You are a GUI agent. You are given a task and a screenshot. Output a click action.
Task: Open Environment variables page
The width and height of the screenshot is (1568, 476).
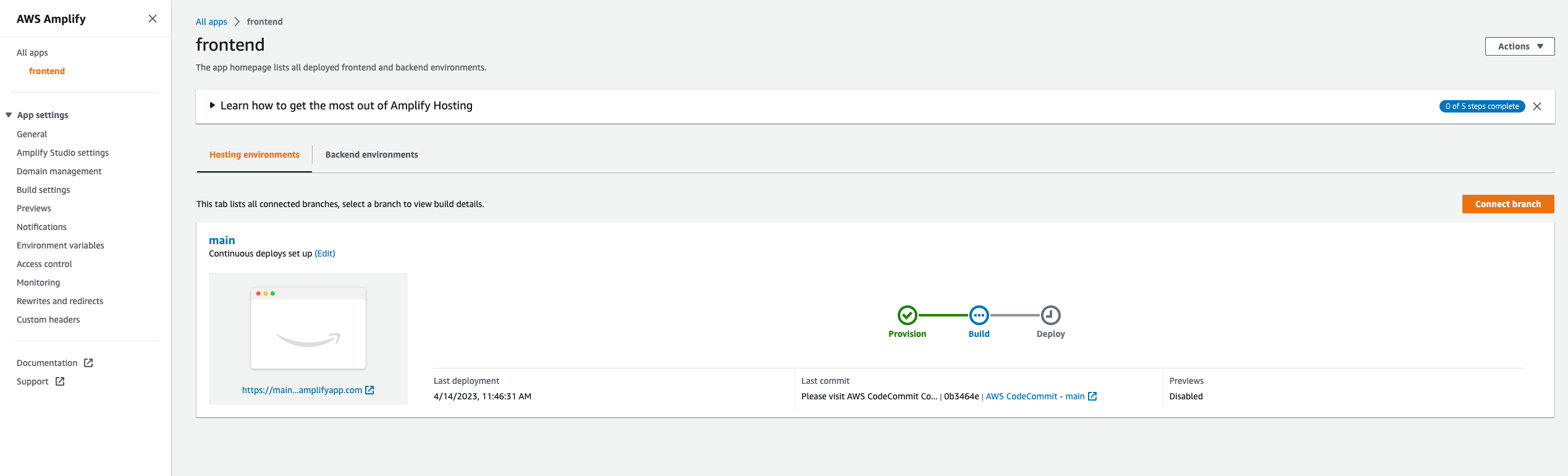(x=61, y=245)
